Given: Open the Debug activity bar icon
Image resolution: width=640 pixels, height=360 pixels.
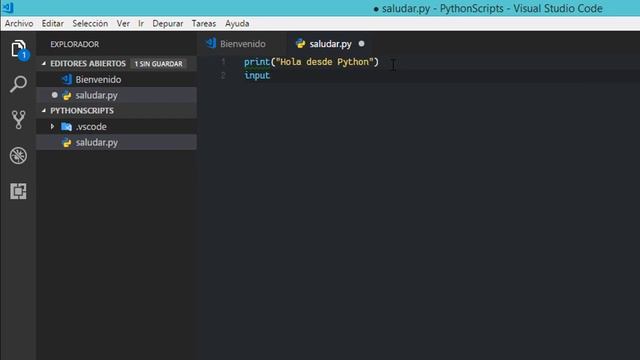Looking at the screenshot, I should point(18,156).
